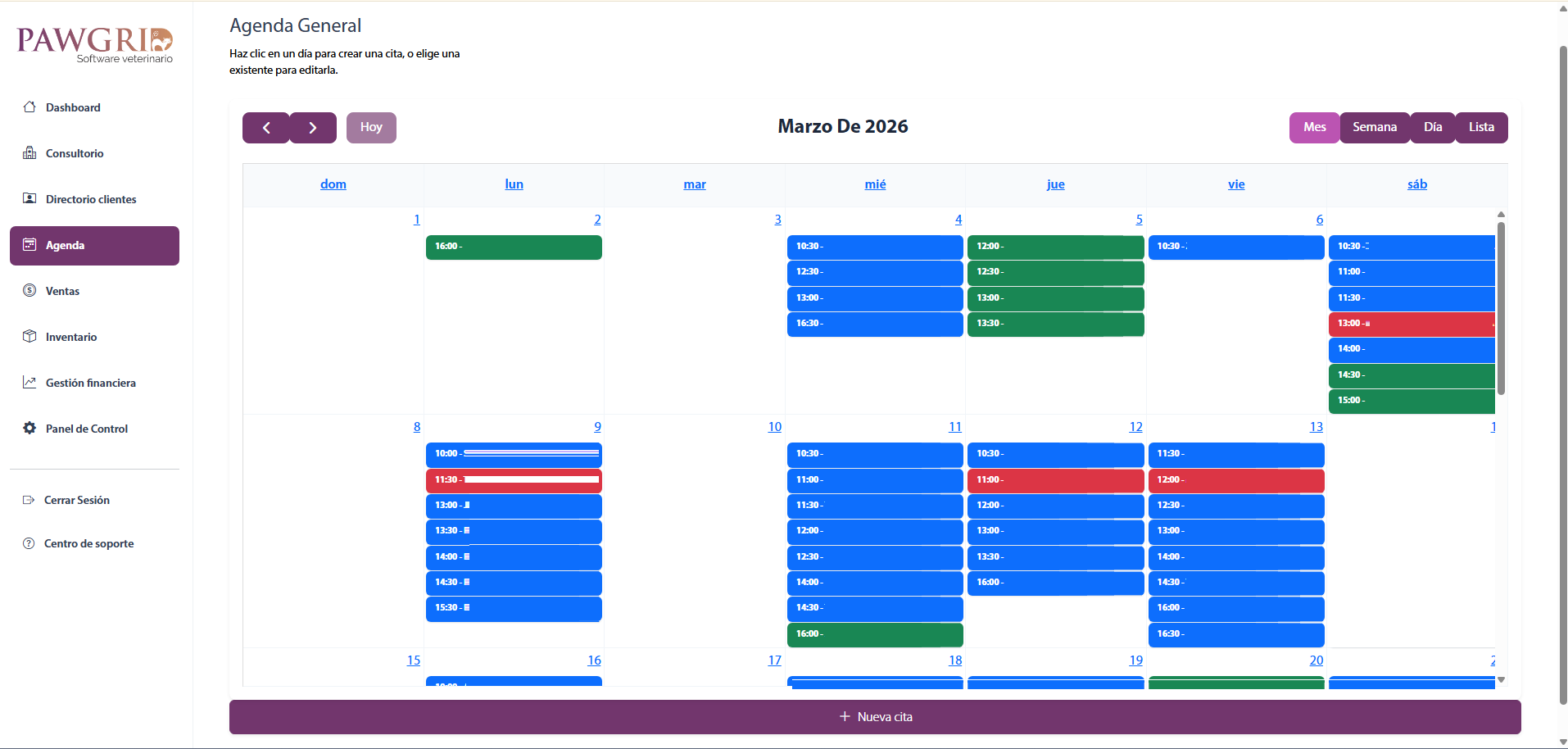Image resolution: width=1568 pixels, height=749 pixels.
Task: Click the Centro de soporte help icon
Action: pyautogui.click(x=29, y=543)
